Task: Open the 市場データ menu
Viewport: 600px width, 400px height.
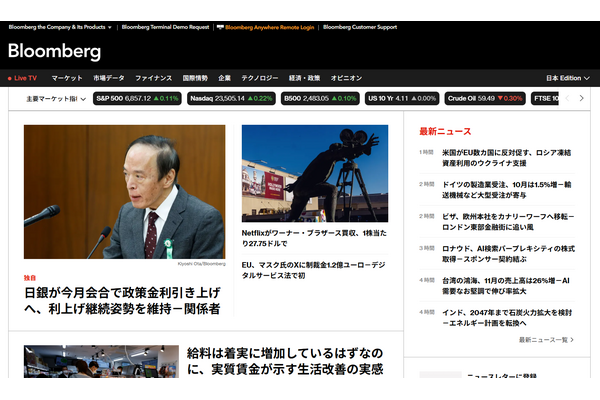Action: click(109, 78)
